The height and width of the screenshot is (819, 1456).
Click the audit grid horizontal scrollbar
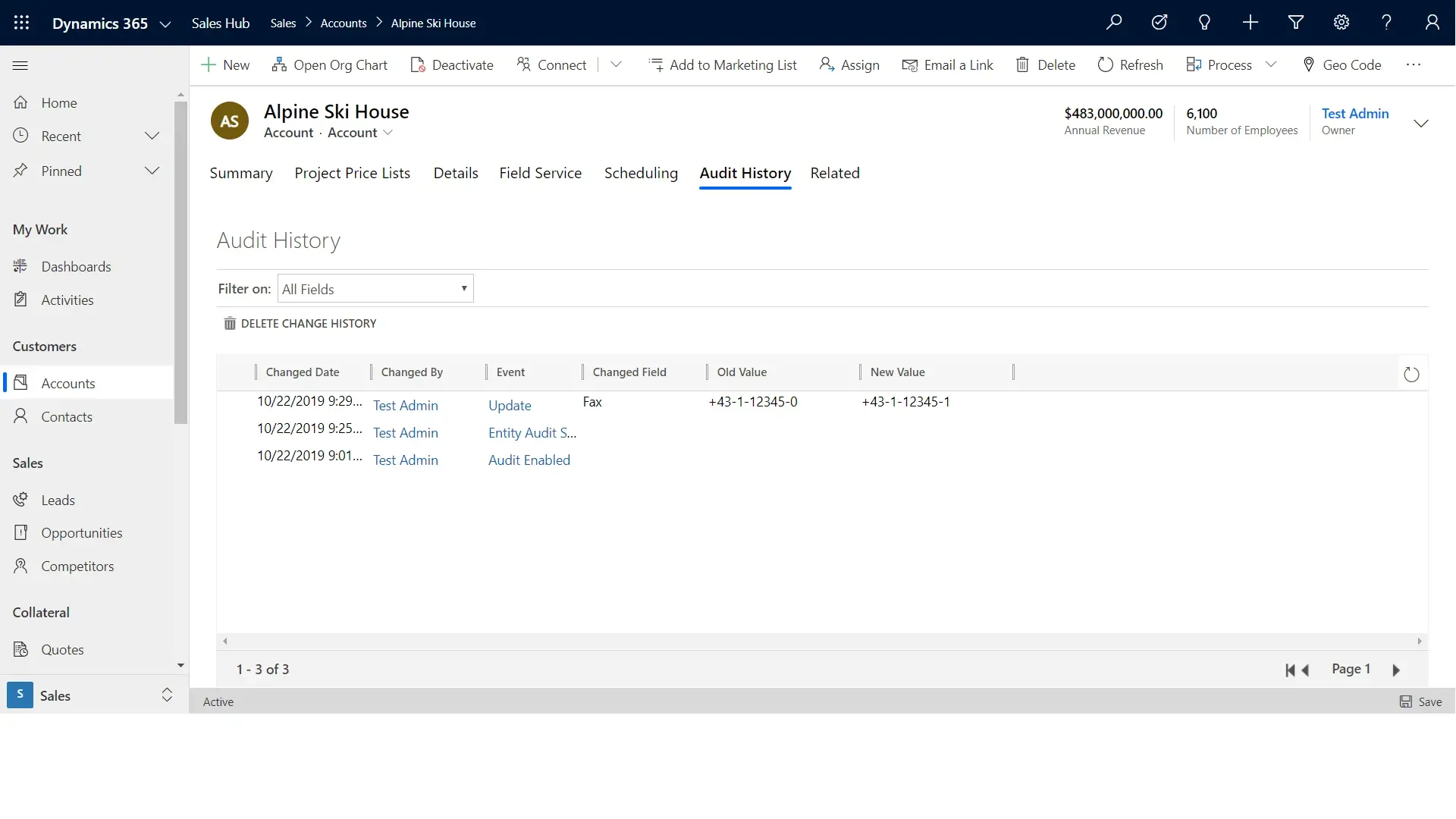822,642
